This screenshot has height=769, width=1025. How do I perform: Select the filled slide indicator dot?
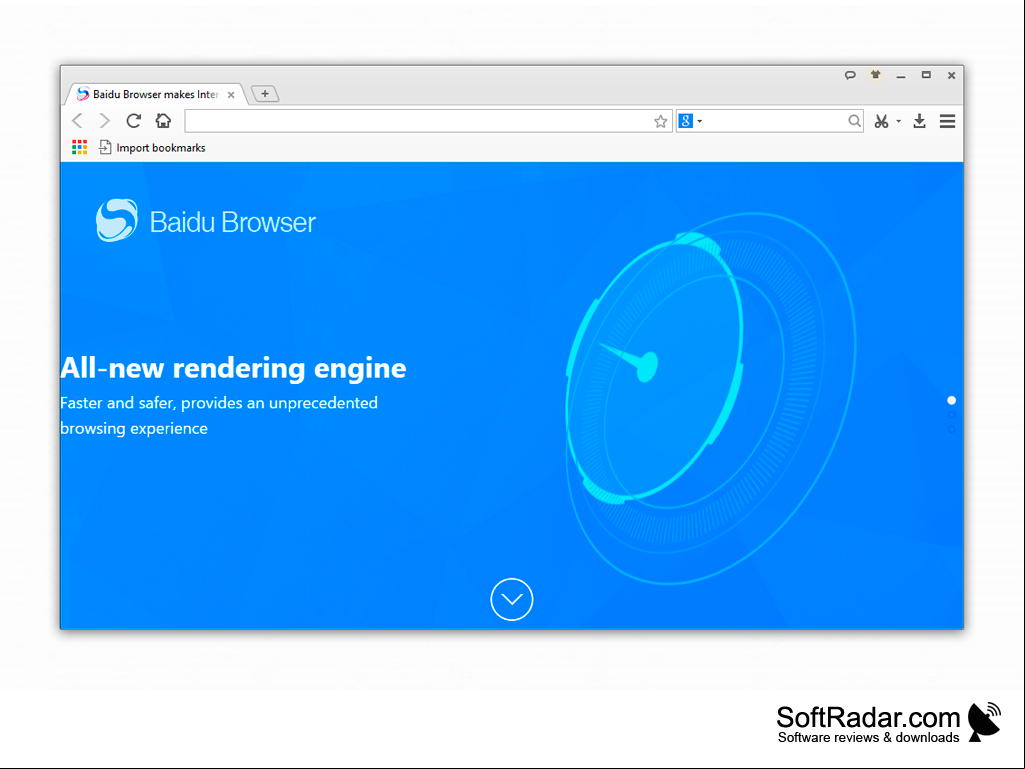[952, 400]
